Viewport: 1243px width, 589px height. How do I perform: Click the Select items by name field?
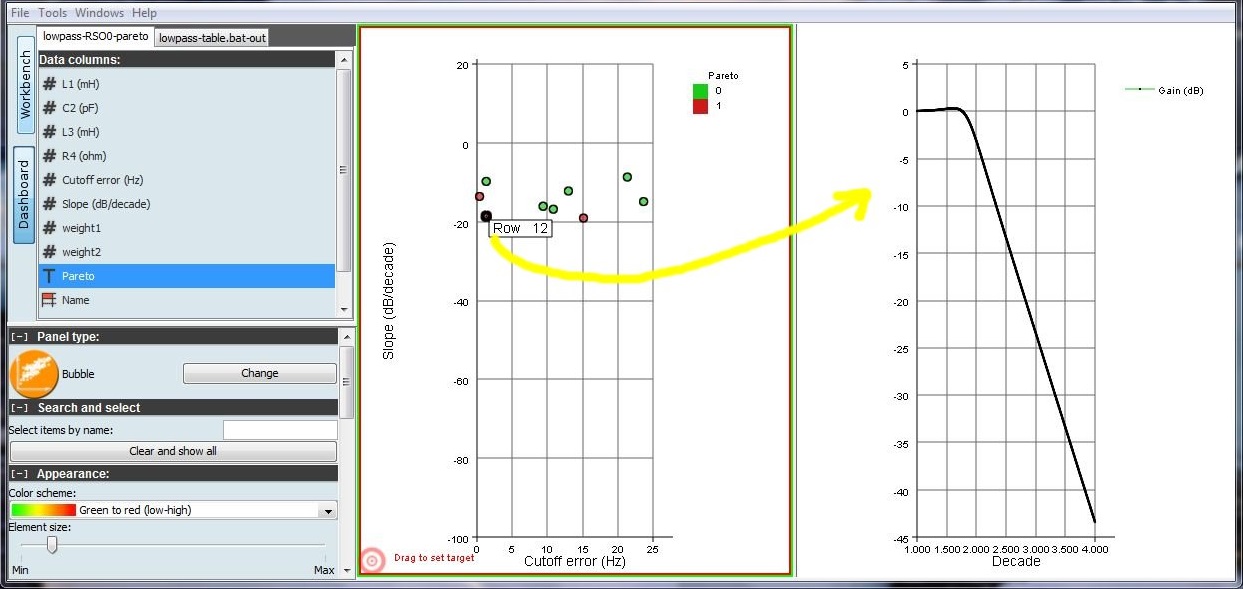[x=280, y=430]
